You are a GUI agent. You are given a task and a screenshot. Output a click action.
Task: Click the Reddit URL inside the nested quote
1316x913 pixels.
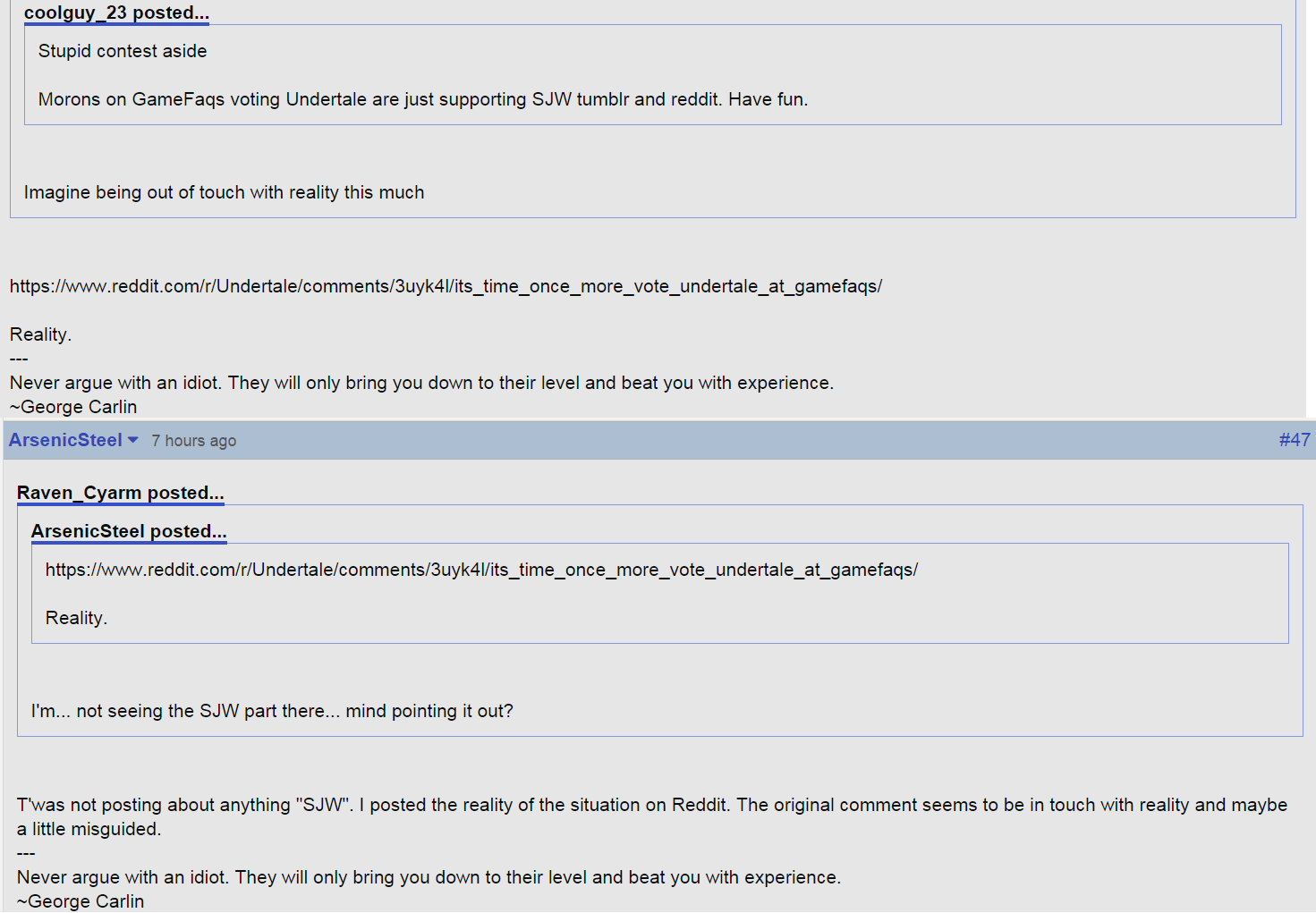(x=481, y=570)
